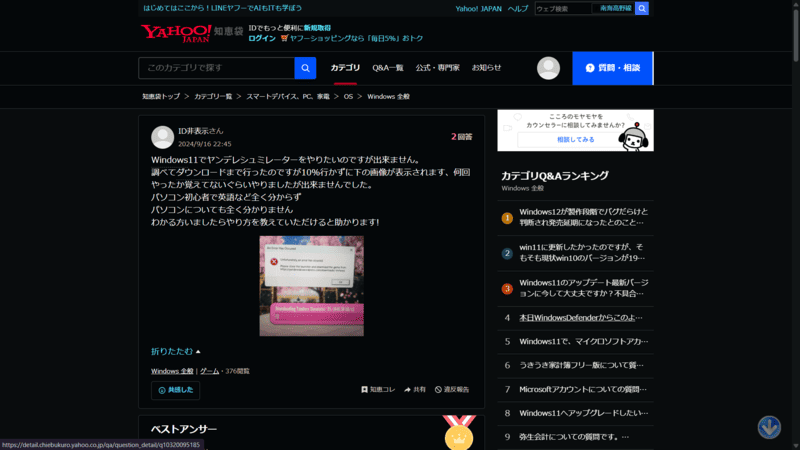Image resolution: width=800 pixels, height=450 pixels.
Task: Click the blue category search magnifier button
Action: pyautogui.click(x=305, y=68)
